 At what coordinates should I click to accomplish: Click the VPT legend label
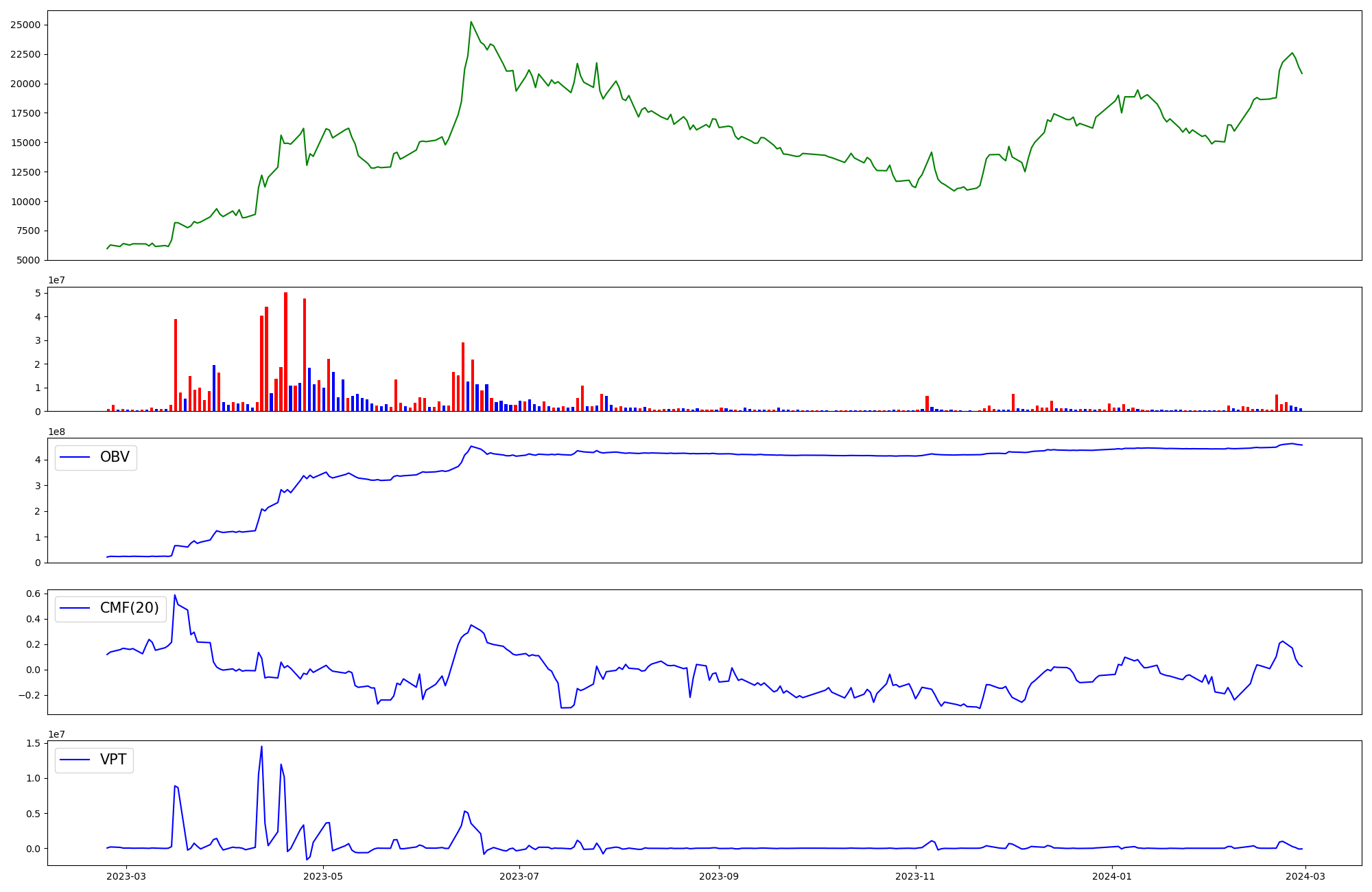(113, 760)
